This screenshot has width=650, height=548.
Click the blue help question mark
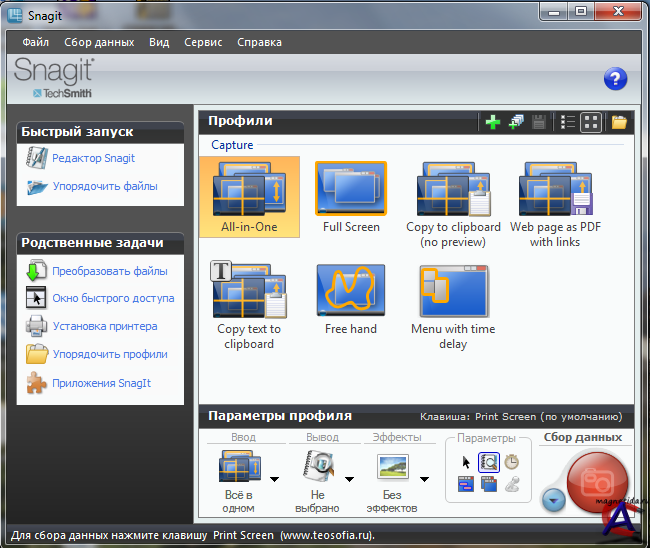[615, 79]
